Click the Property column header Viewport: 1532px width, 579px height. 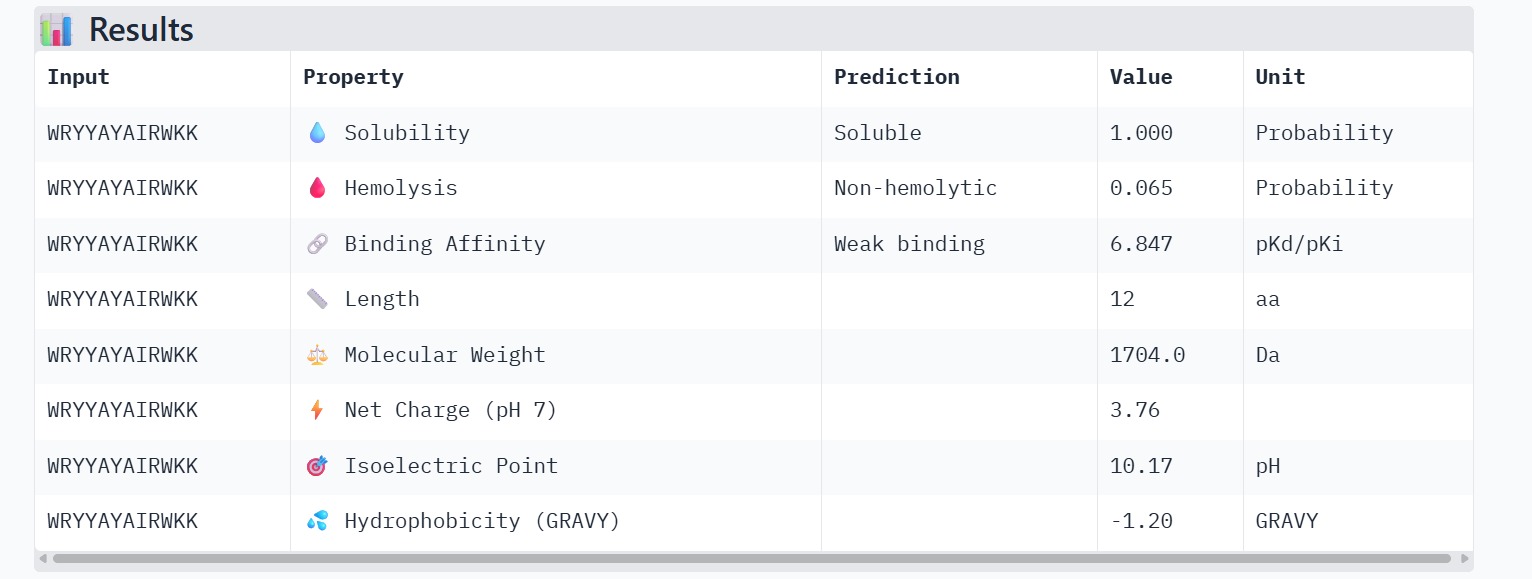(x=353, y=77)
